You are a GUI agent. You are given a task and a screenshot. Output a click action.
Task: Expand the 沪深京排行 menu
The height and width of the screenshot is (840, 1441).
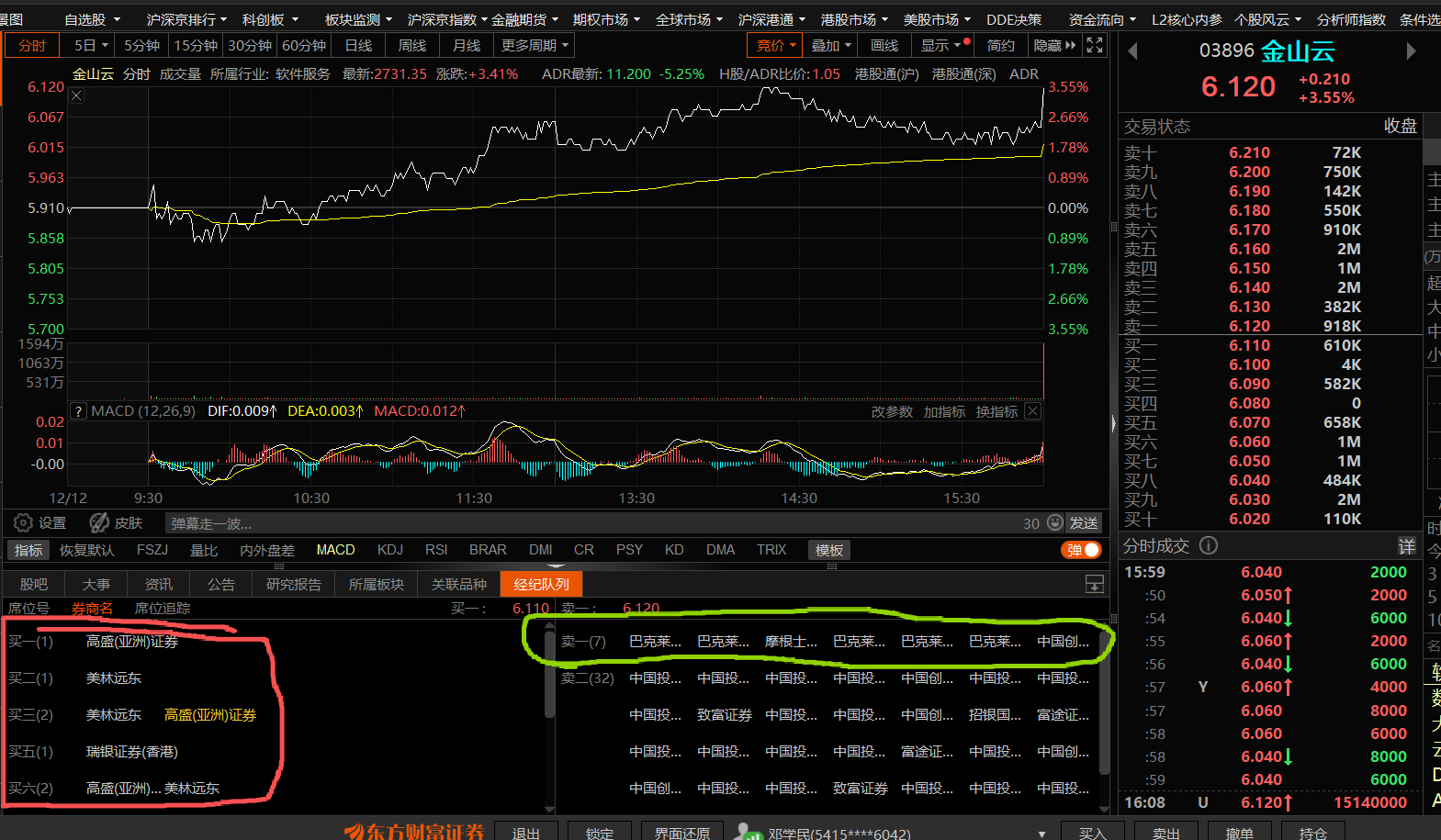[186, 19]
